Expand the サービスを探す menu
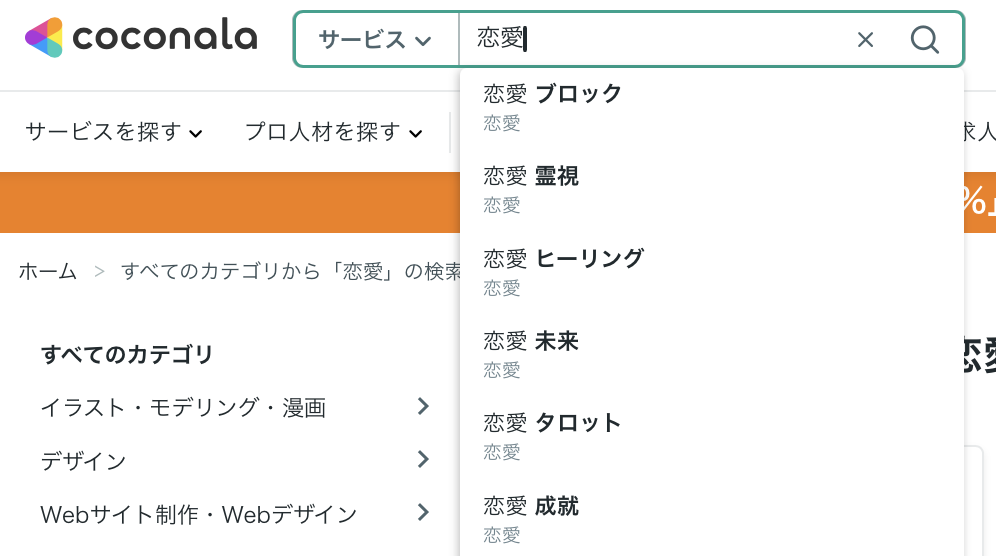Screen dimensions: 996x556 pos(114,132)
